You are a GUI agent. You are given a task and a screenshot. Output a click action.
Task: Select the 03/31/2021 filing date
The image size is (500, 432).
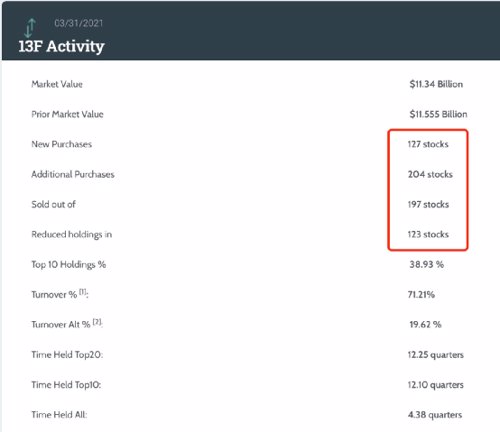79,23
